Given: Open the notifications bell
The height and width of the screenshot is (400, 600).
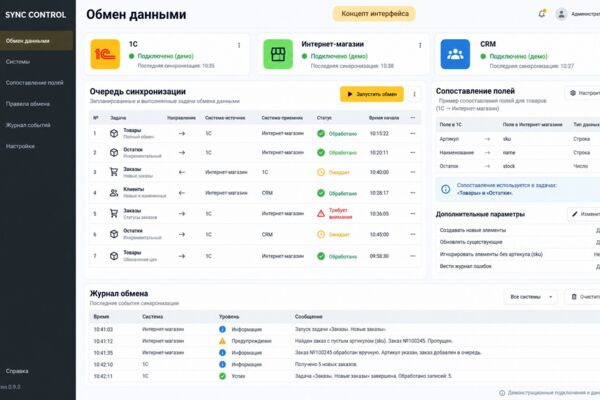Looking at the screenshot, I should 541,14.
